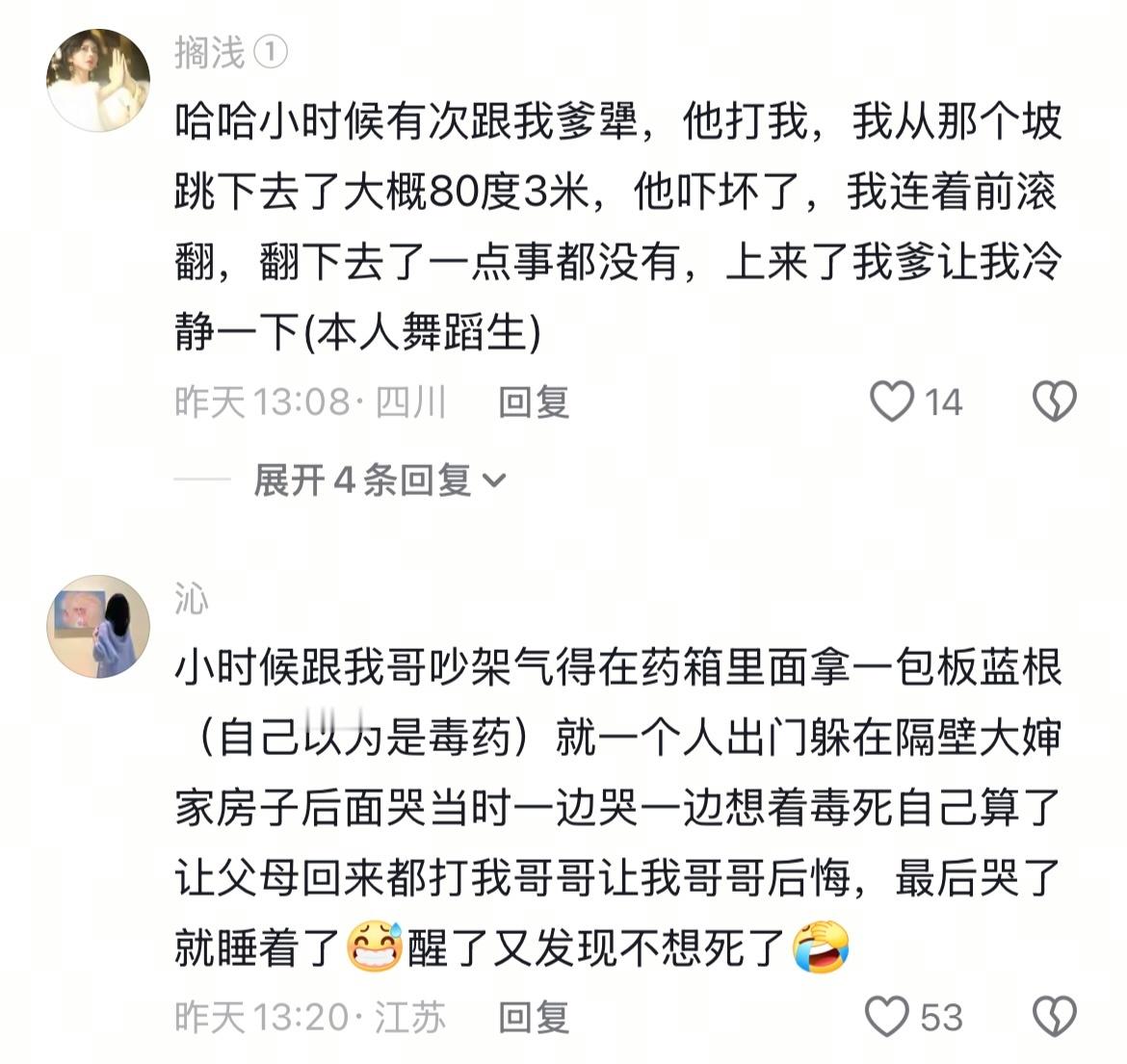Image resolution: width=1127 pixels, height=1064 pixels.
Task: Open 搁浅's profile avatar
Action: (x=98, y=81)
